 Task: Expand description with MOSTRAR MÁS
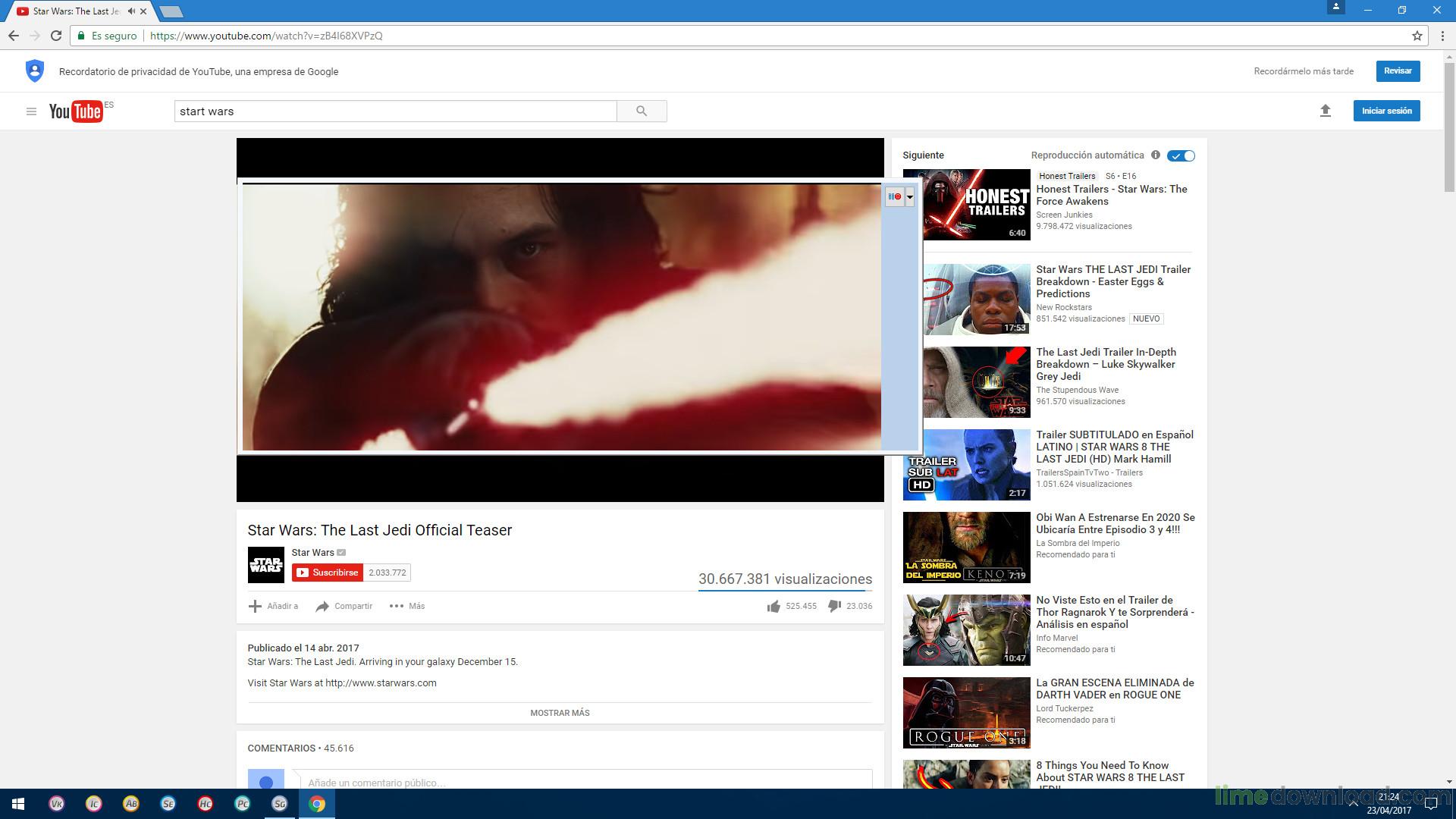point(560,713)
